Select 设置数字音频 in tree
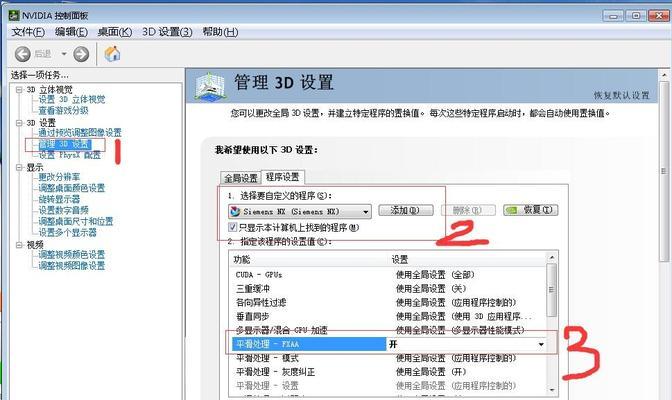 pyautogui.click(x=63, y=210)
